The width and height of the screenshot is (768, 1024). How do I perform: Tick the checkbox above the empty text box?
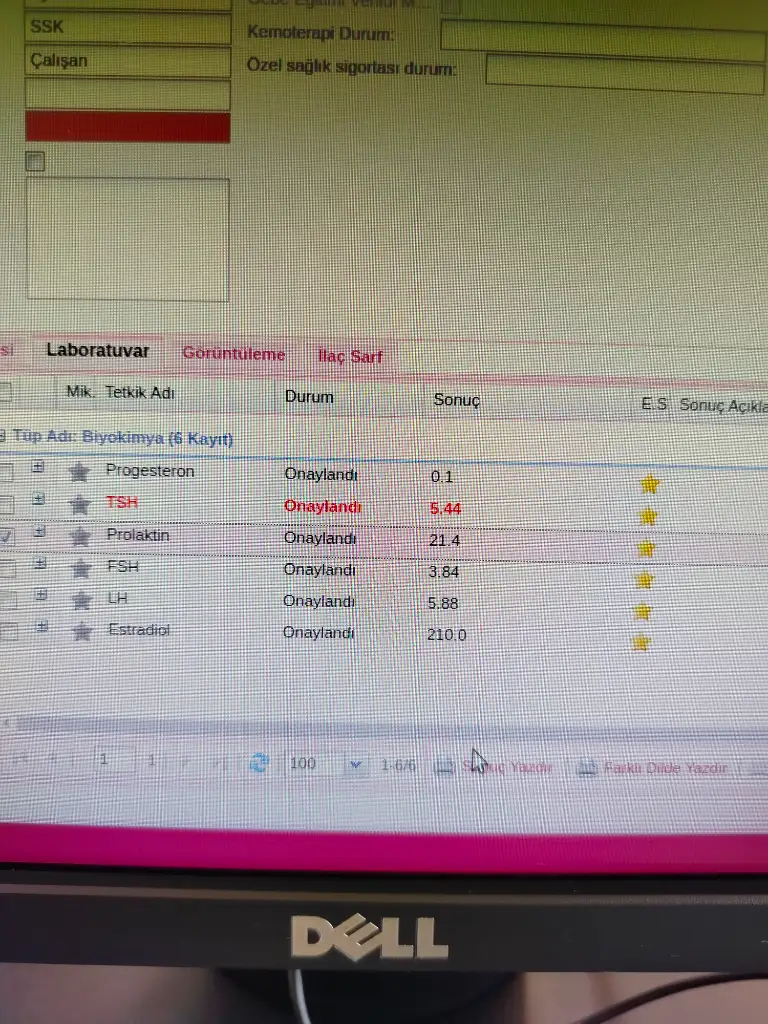tap(36, 161)
